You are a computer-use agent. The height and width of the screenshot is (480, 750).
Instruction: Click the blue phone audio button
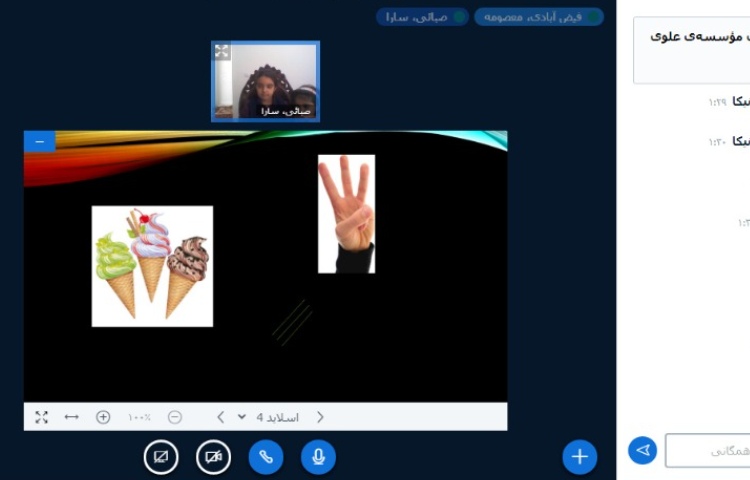pyautogui.click(x=266, y=457)
